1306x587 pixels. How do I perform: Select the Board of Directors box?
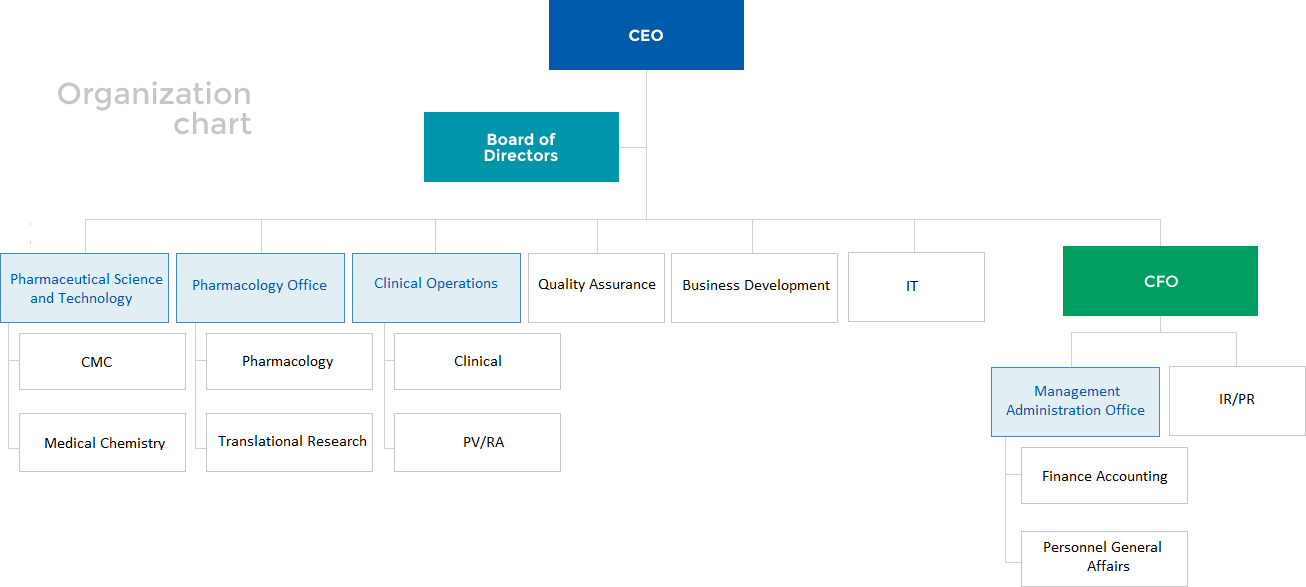(x=521, y=147)
